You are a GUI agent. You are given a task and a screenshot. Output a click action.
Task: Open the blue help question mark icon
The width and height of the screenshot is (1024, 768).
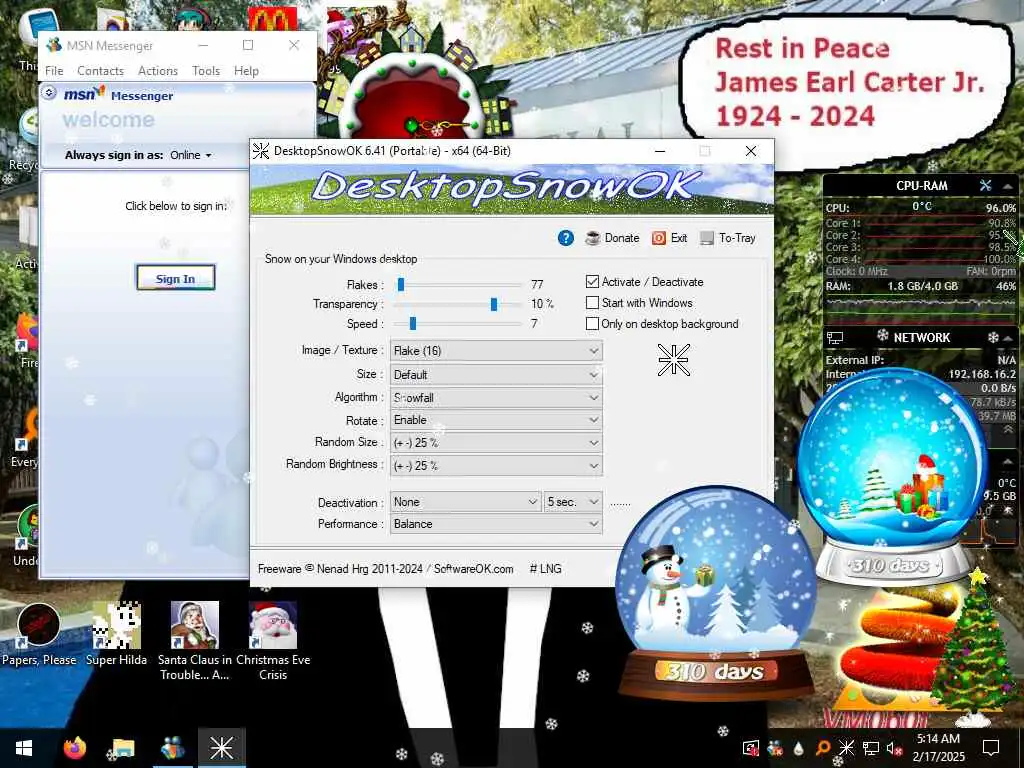click(566, 238)
